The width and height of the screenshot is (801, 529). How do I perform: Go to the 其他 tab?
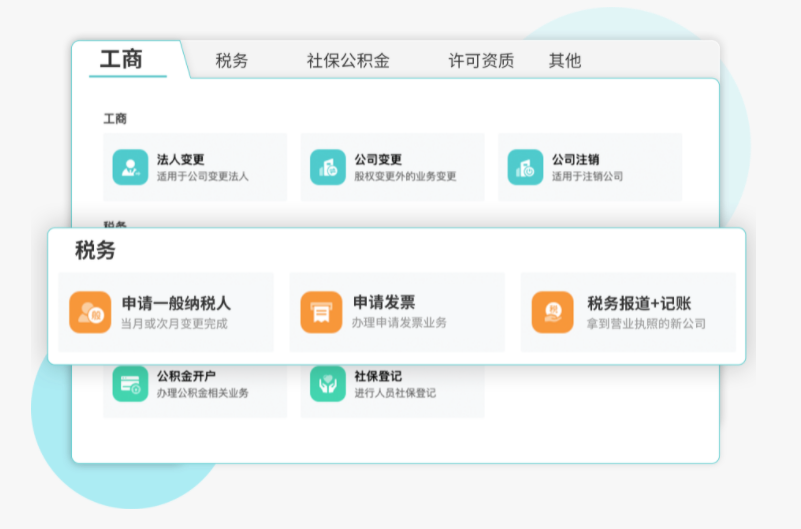(x=565, y=61)
